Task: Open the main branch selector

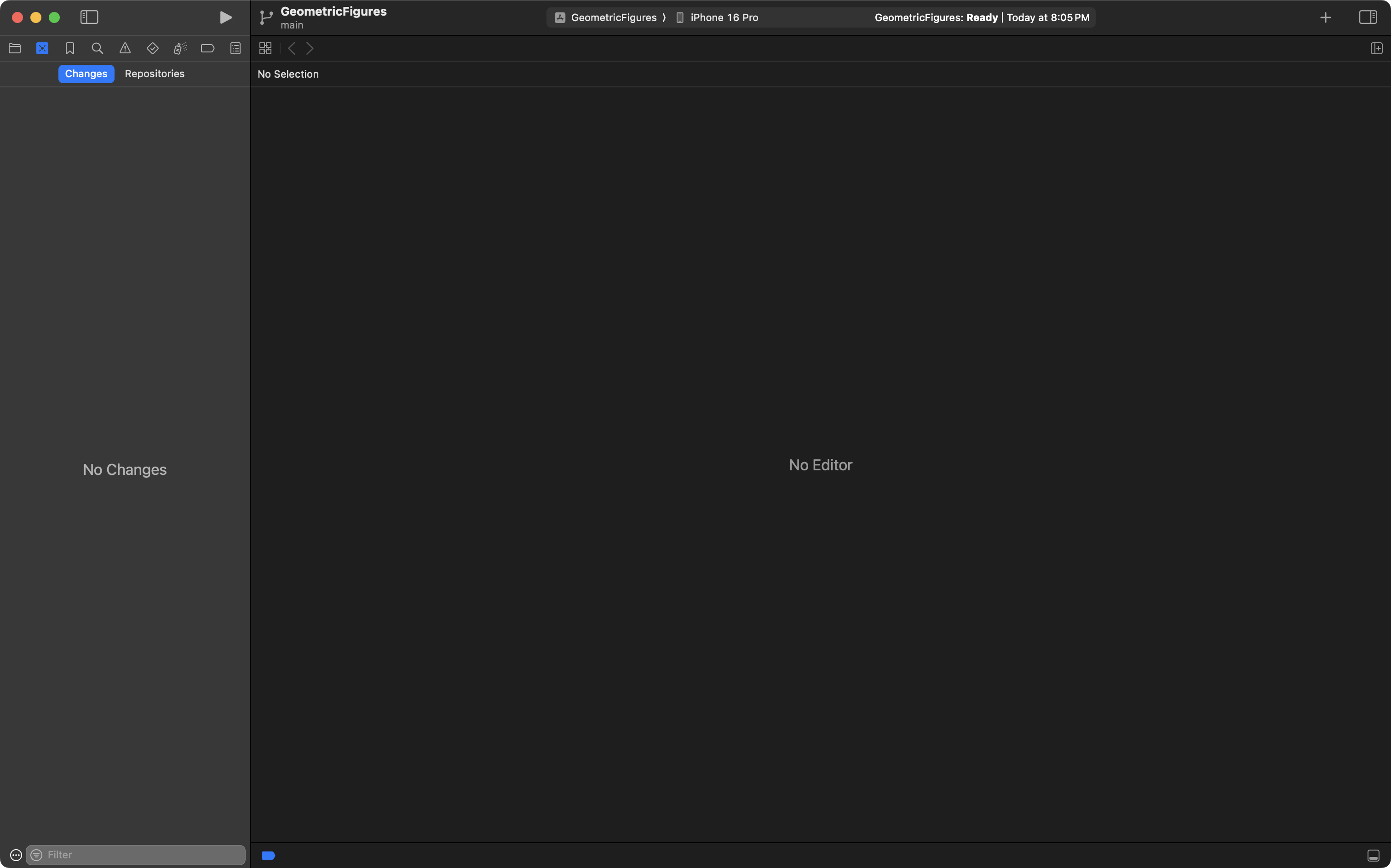Action: pos(292,25)
